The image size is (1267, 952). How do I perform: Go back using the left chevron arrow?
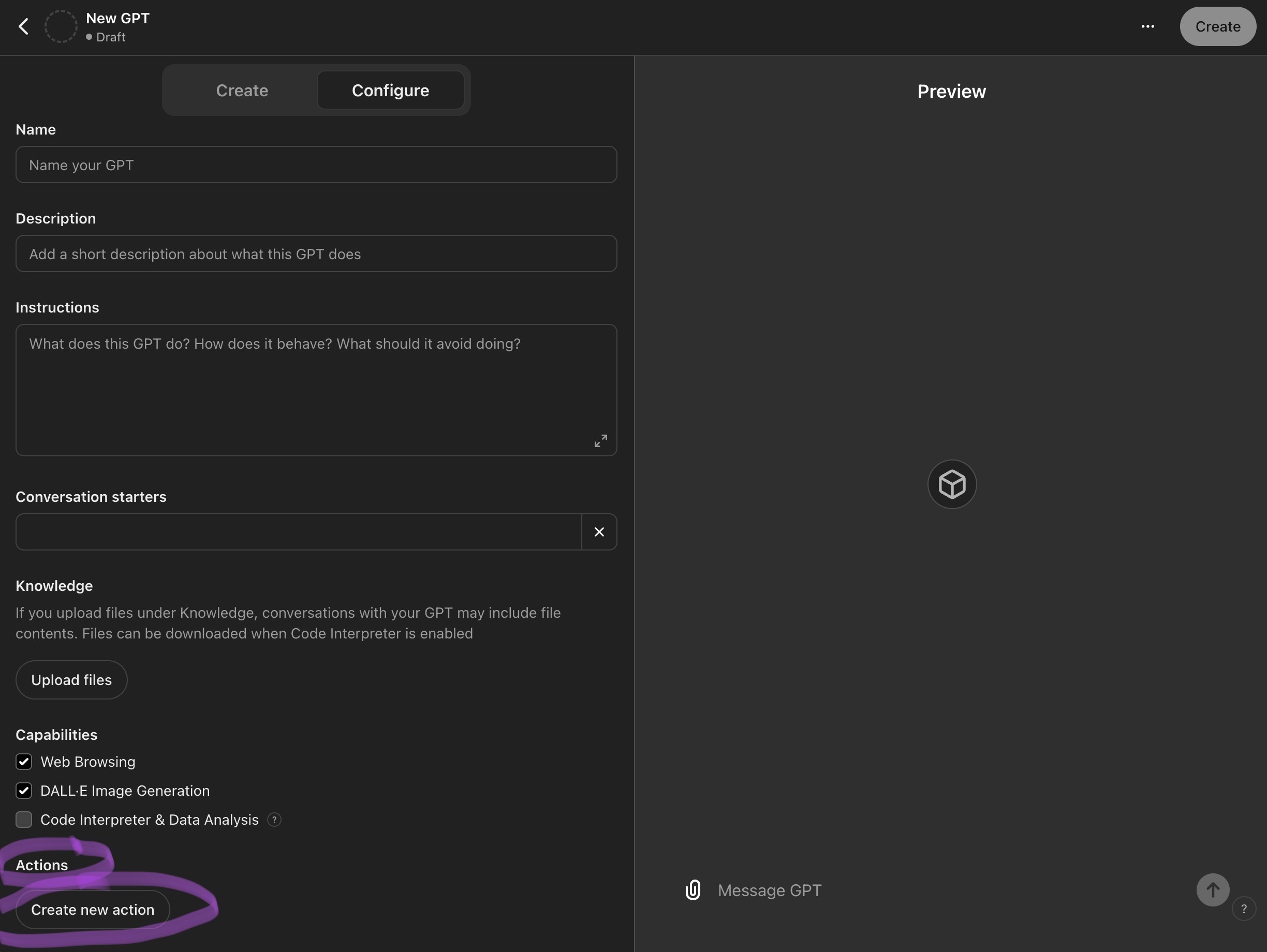pos(23,26)
